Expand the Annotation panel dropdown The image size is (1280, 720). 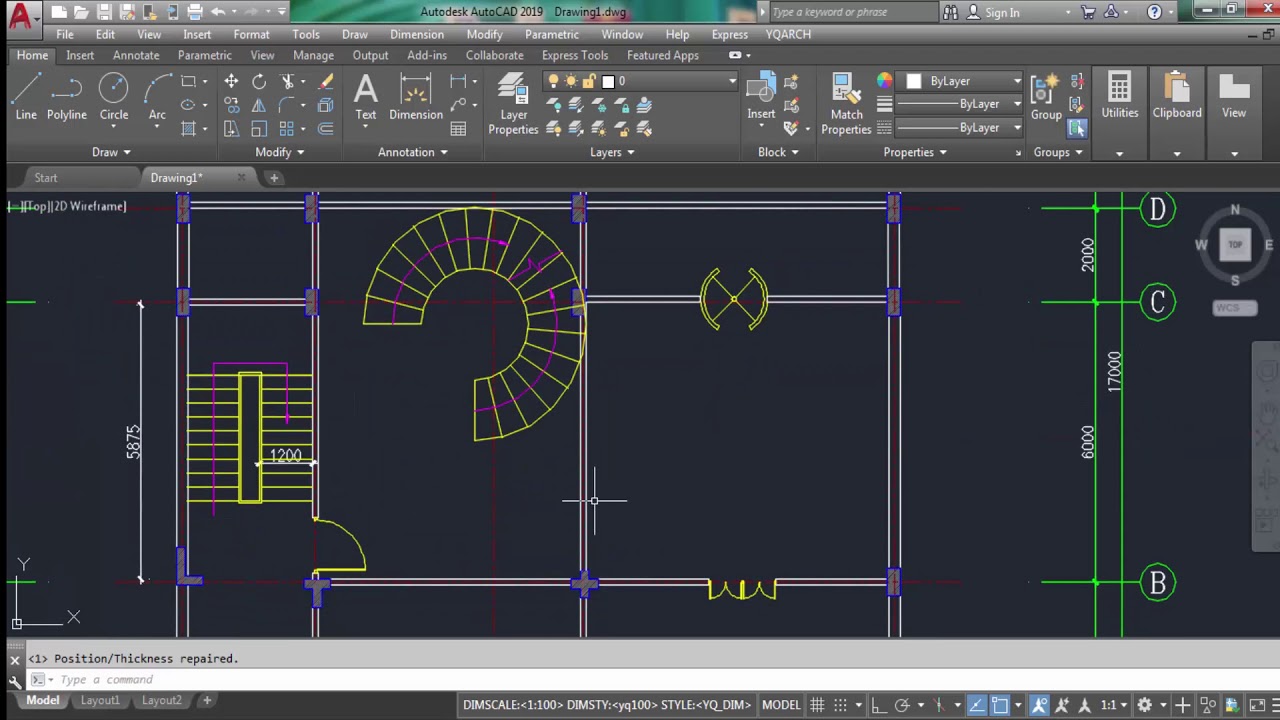pyautogui.click(x=413, y=152)
